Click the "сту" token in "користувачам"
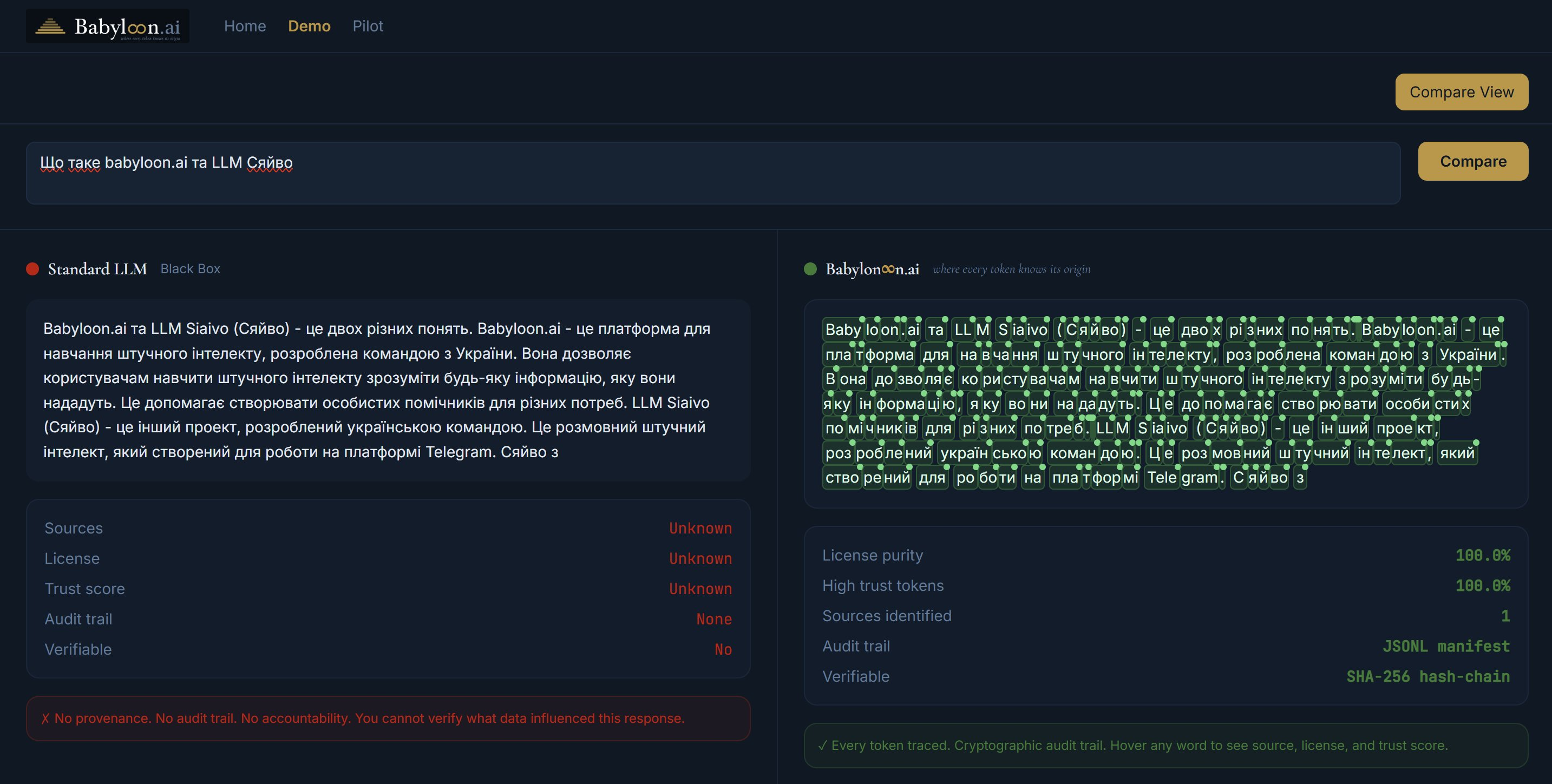The width and height of the screenshot is (1552, 784). pos(1015,379)
